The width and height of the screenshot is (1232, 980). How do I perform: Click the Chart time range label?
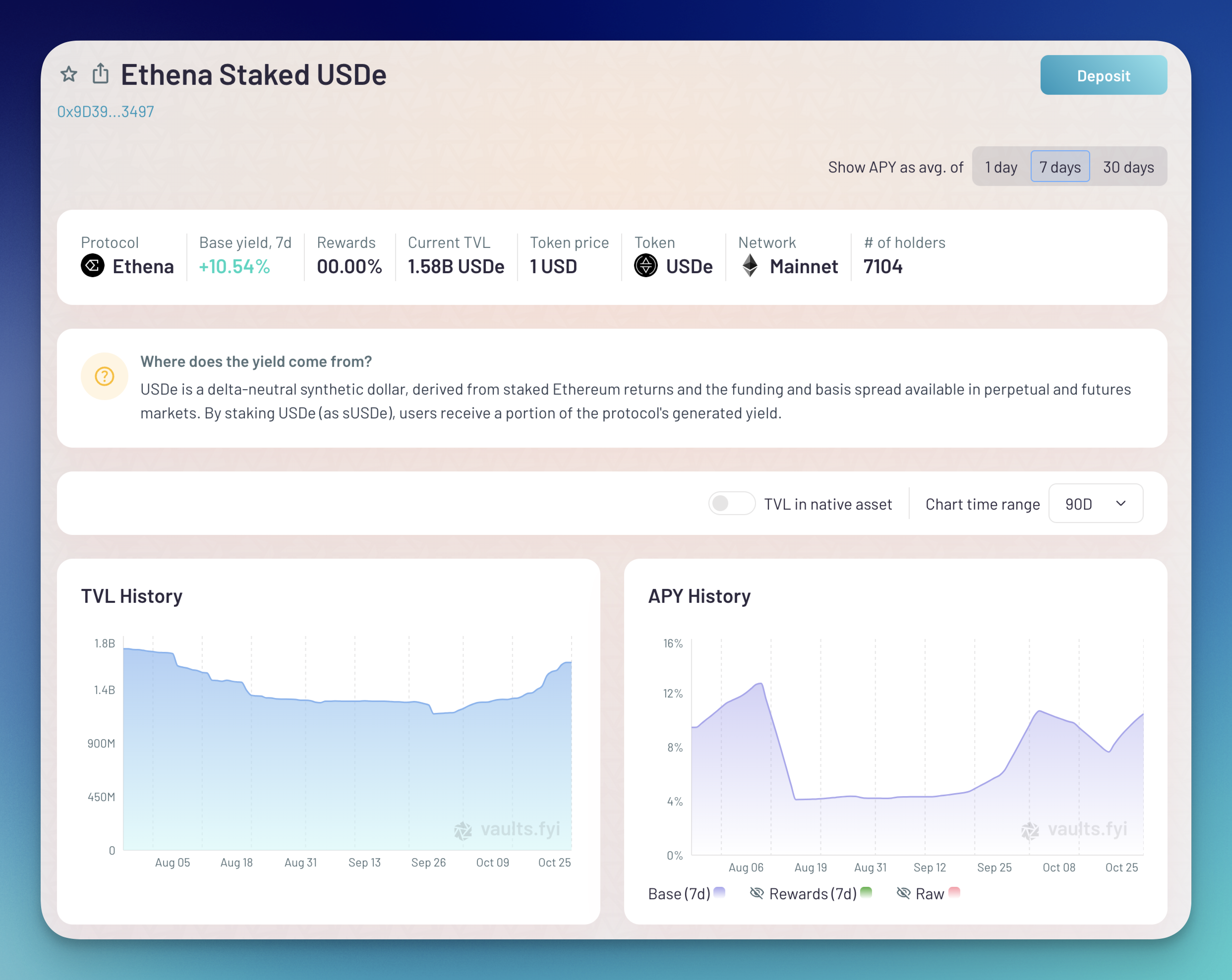coord(982,504)
